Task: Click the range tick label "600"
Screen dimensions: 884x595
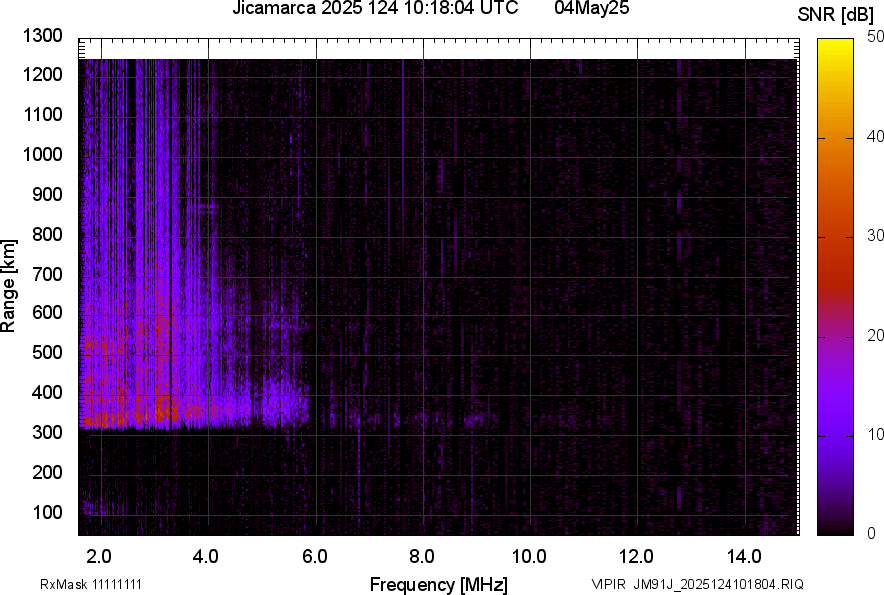Action: [47, 312]
